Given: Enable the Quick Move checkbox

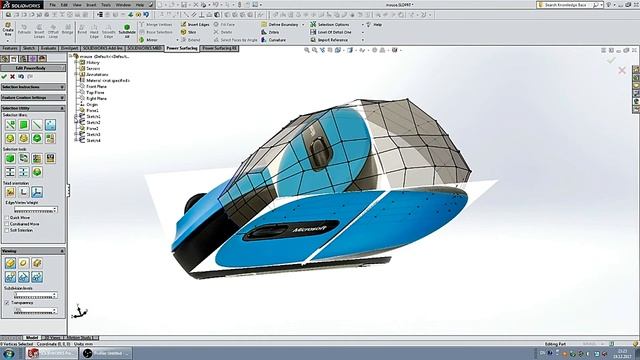Looking at the screenshot, I should [x=7, y=218].
